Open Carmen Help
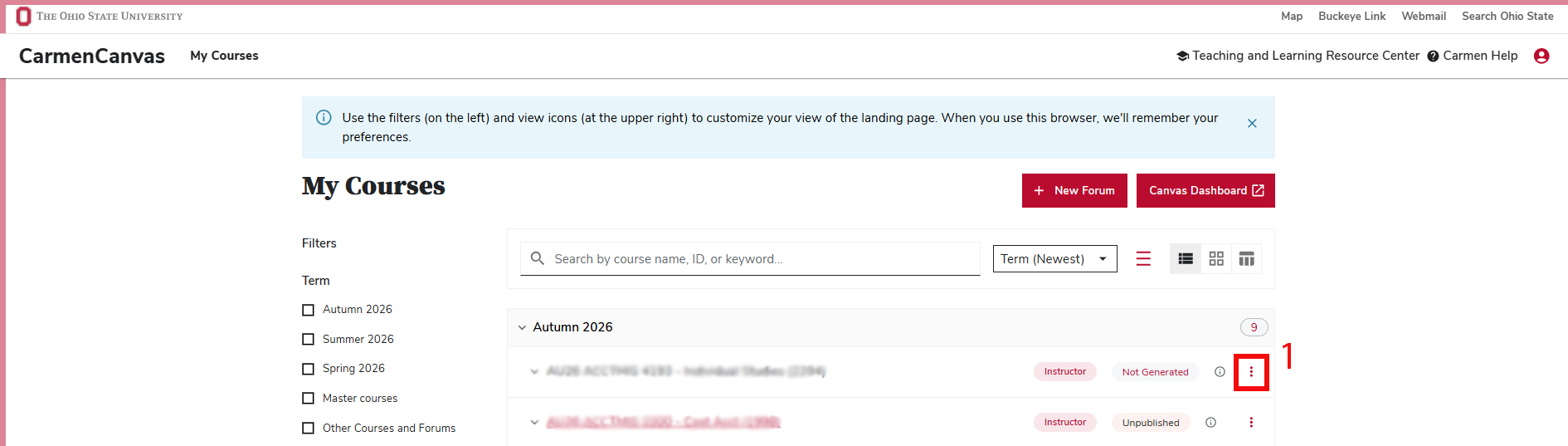This screenshot has height=446, width=1568. coord(1473,56)
